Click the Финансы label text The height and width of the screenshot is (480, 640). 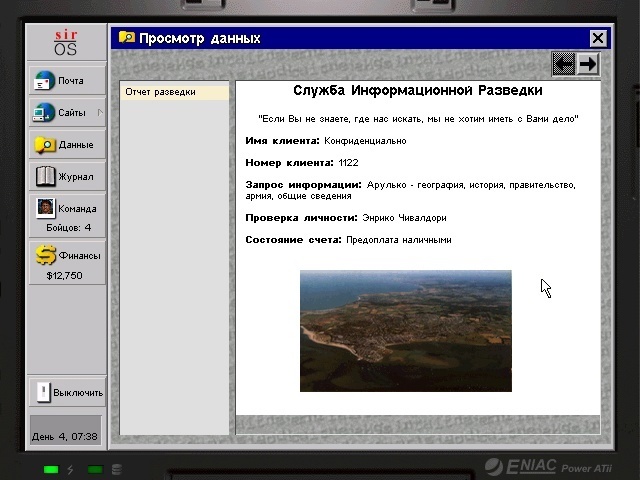point(79,256)
